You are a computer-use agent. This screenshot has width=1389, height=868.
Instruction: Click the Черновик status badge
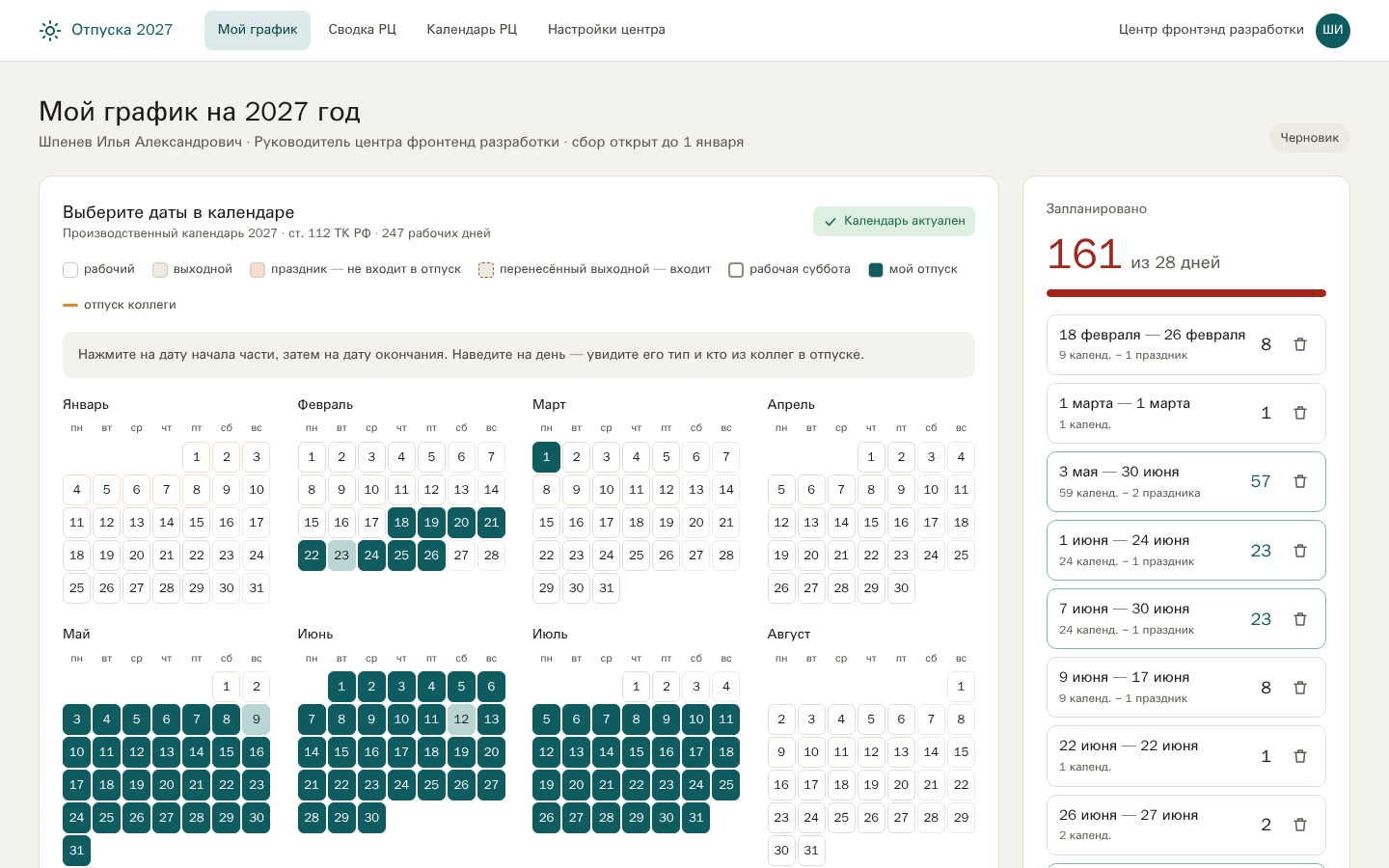tap(1309, 138)
